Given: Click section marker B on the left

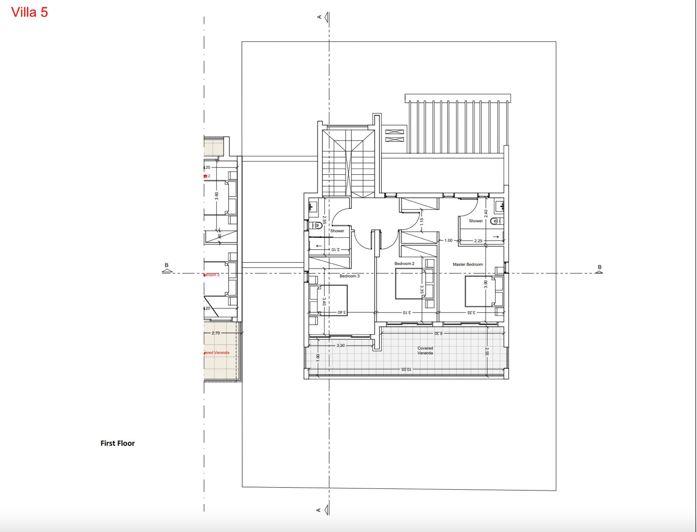Looking at the screenshot, I should coord(166,268).
